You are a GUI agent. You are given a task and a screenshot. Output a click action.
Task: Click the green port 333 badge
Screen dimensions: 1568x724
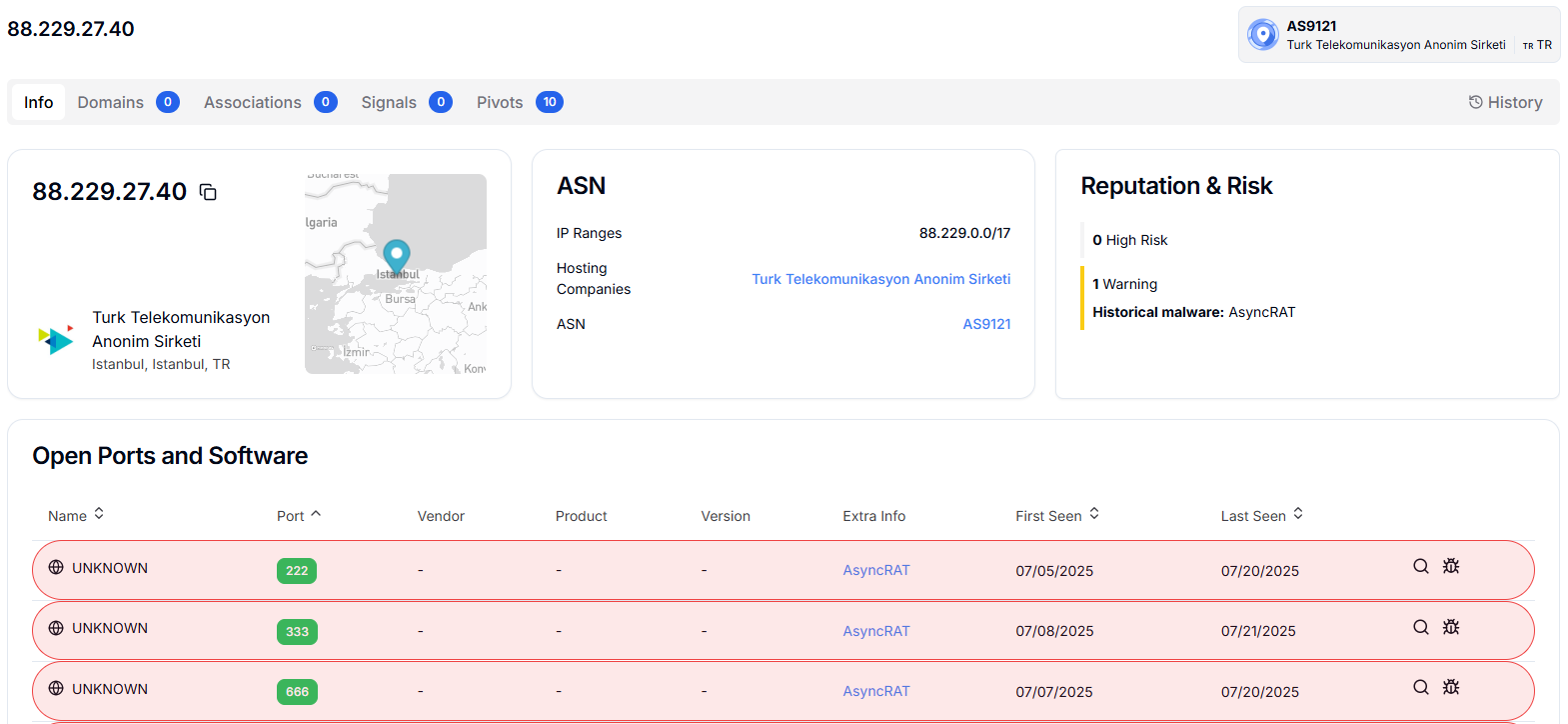tap(297, 632)
